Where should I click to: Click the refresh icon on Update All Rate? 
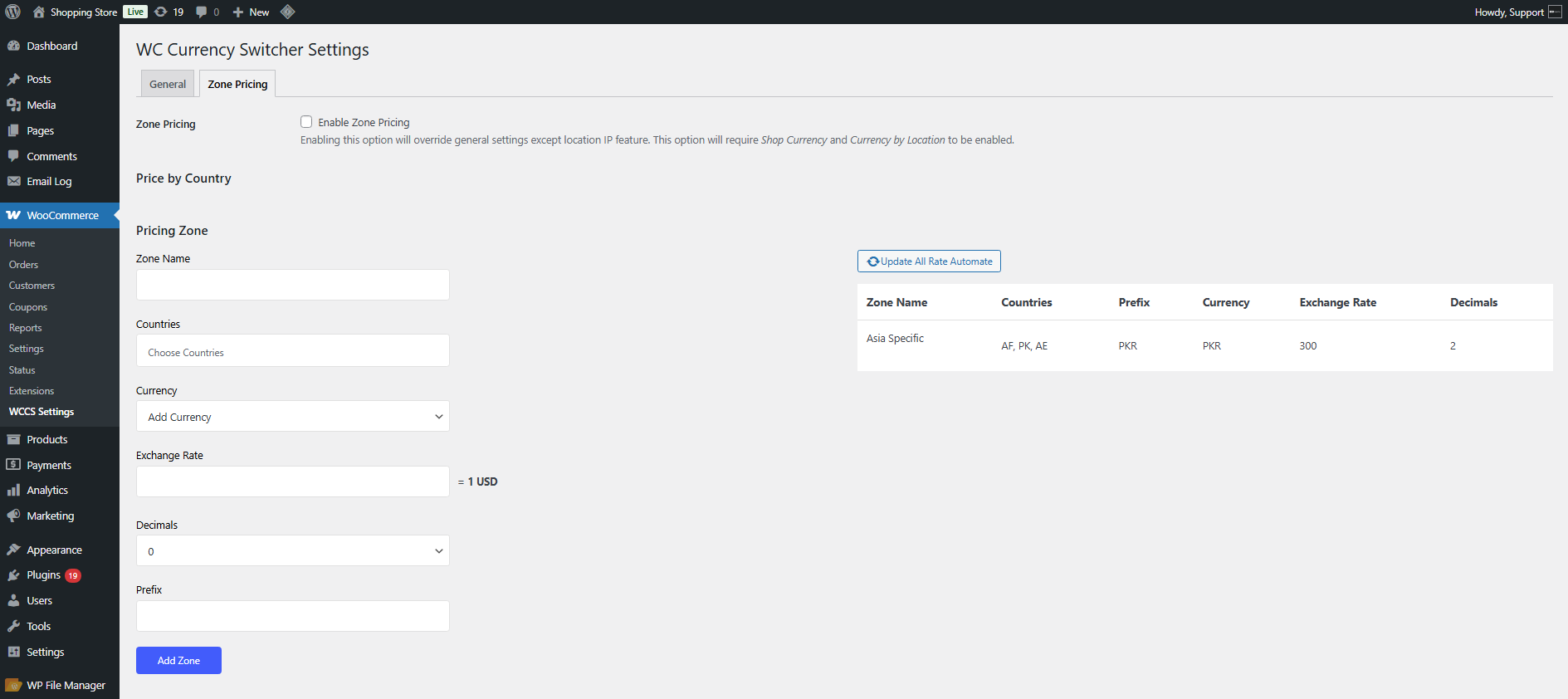873,262
